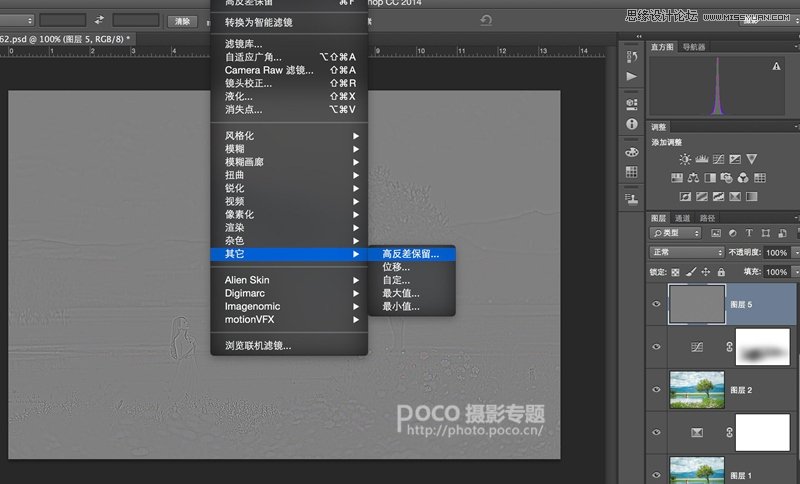Viewport: 800px width, 484px height.
Task: Add a Vibrance adjustment layer
Action: (752, 159)
